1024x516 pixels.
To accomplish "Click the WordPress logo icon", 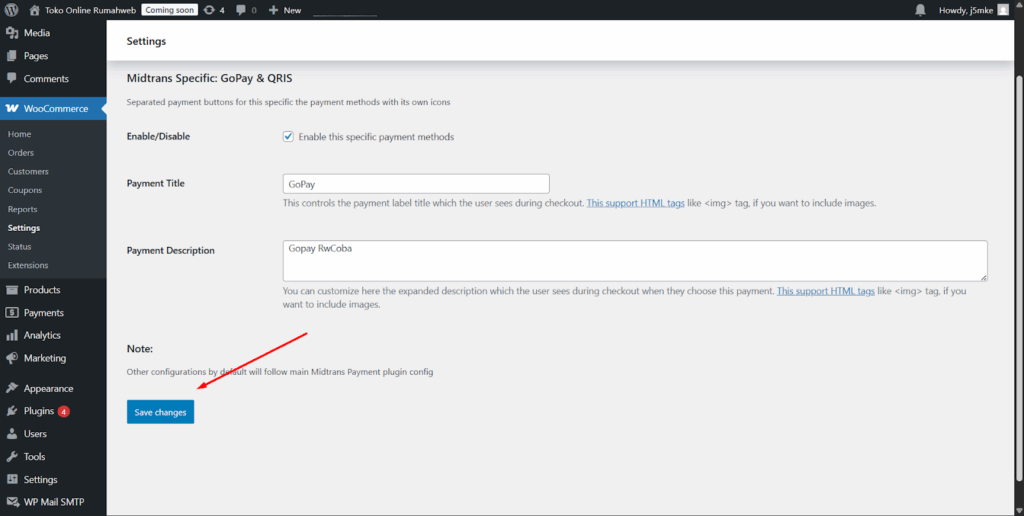I will coord(12,10).
